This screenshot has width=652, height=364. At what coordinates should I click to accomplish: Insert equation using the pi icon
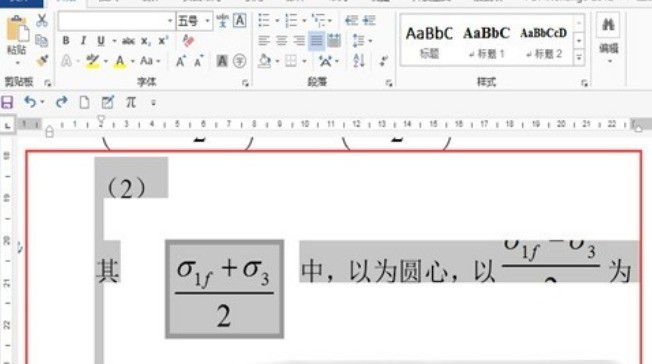[x=131, y=102]
